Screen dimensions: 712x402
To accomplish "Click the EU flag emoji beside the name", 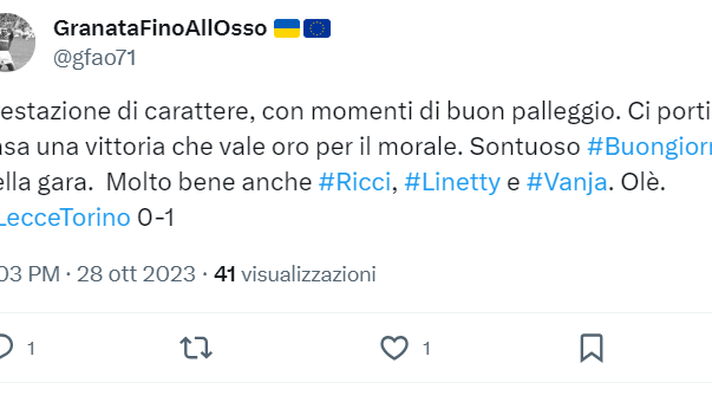I will click(317, 28).
